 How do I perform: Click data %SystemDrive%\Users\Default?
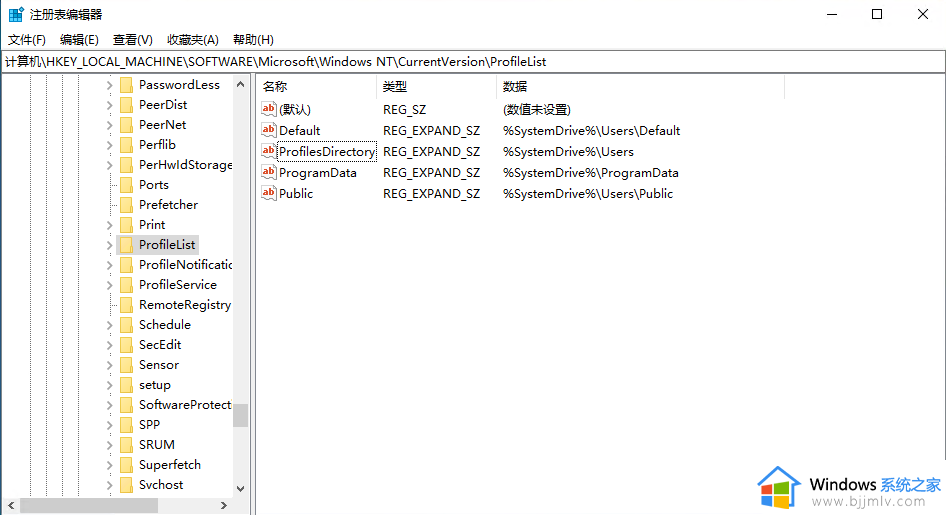click(591, 130)
